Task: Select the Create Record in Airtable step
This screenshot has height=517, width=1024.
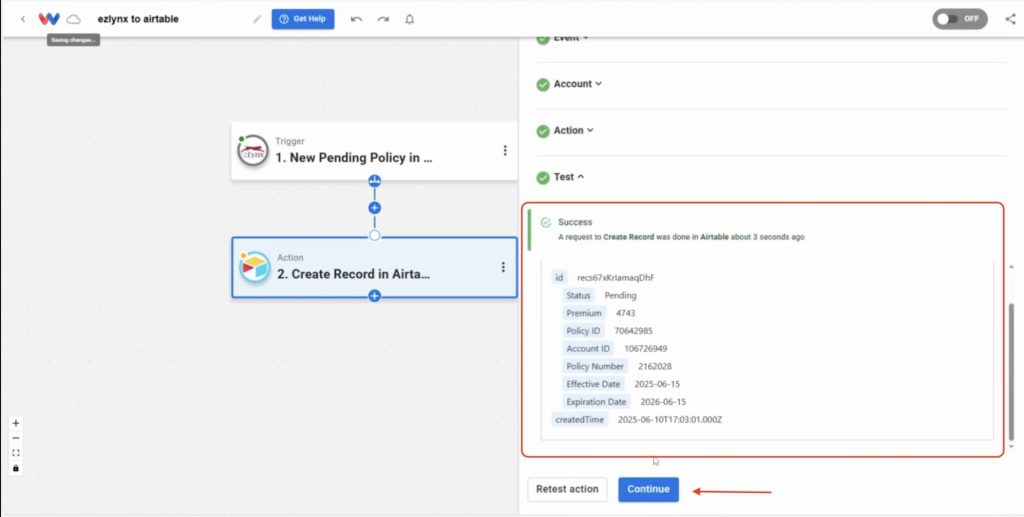Action: pos(374,267)
